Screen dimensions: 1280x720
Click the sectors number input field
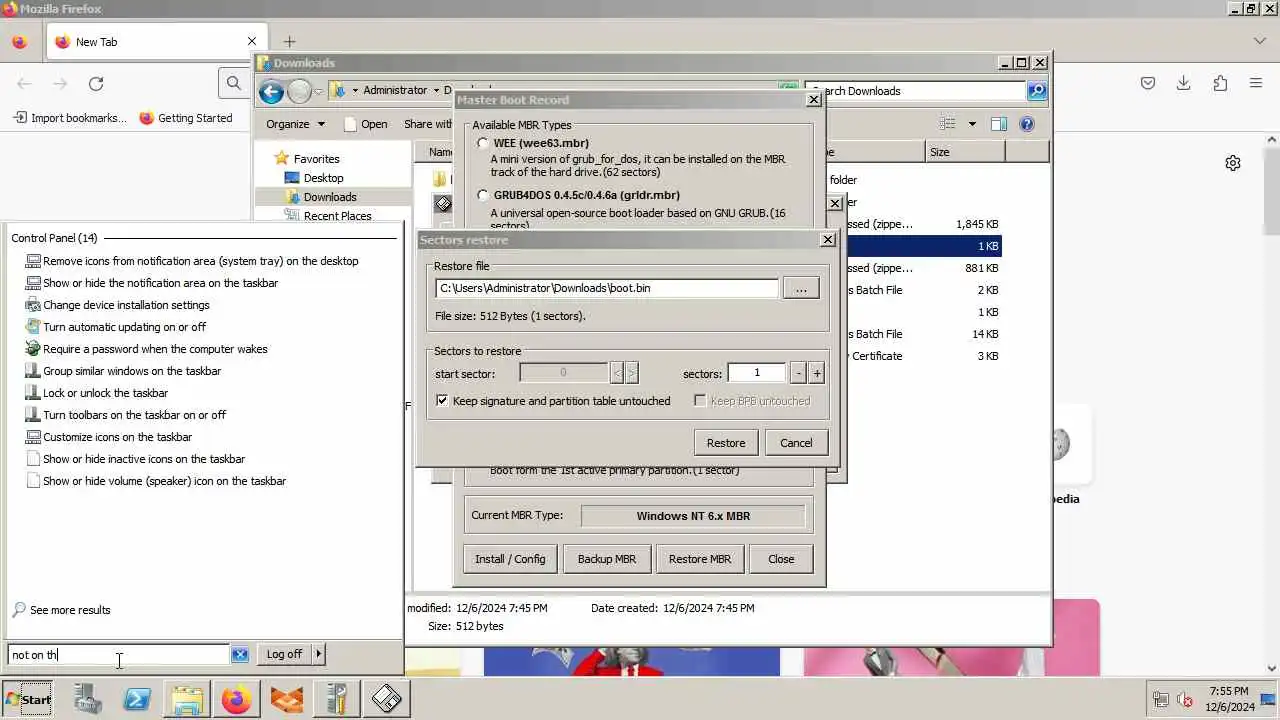(x=757, y=373)
